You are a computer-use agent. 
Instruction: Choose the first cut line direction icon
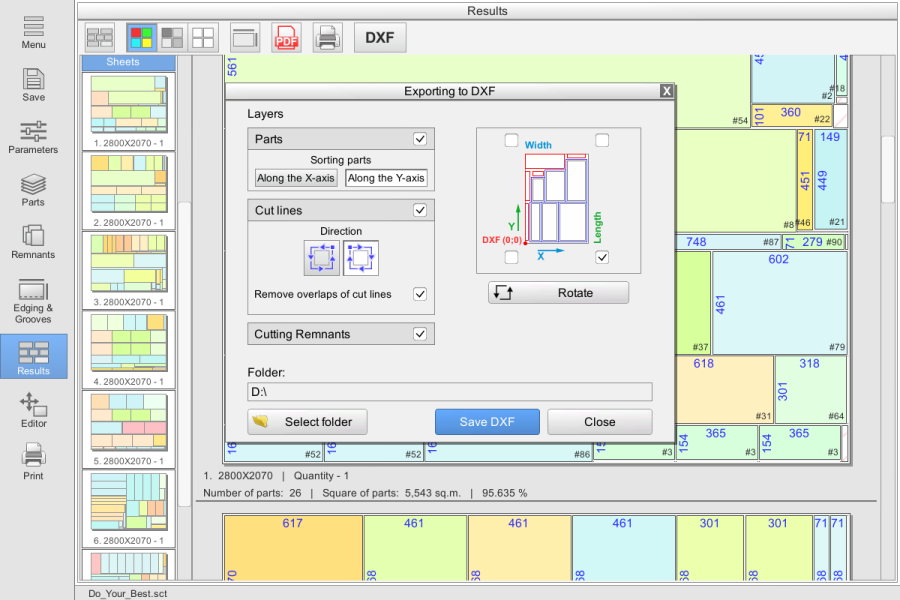[321, 258]
